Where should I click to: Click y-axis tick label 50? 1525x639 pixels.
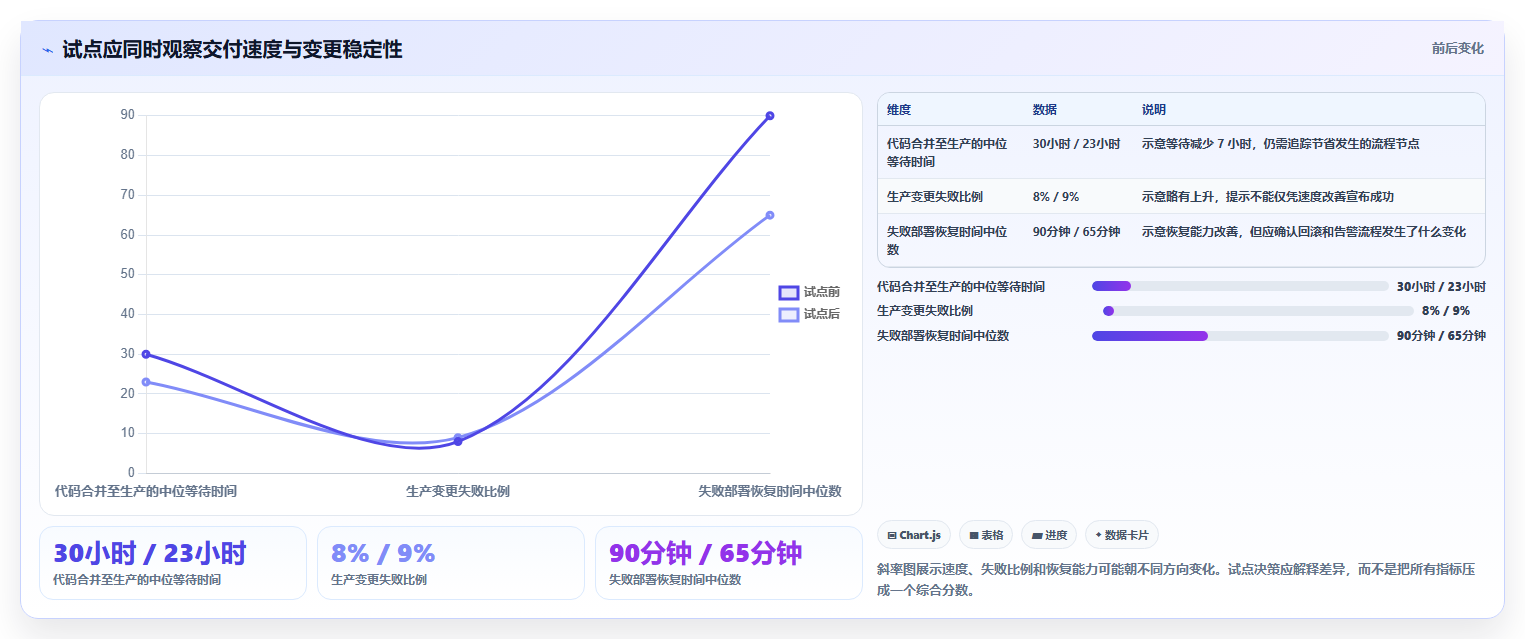point(127,274)
